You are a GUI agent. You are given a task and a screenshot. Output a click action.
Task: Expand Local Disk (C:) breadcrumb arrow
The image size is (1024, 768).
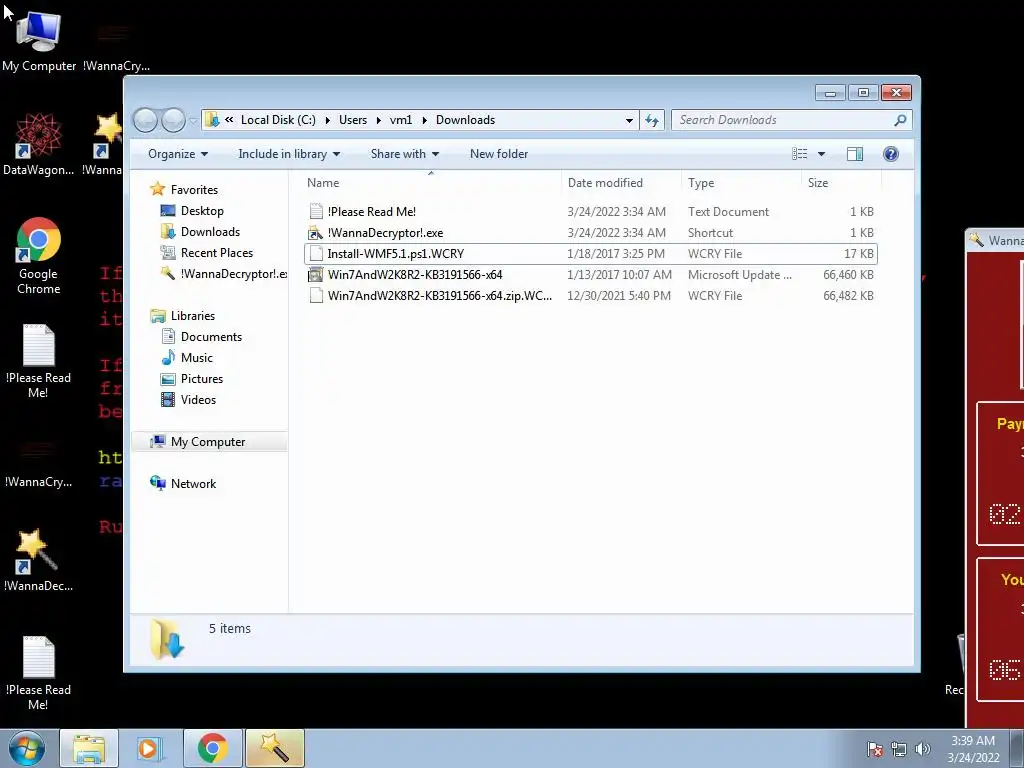327,120
